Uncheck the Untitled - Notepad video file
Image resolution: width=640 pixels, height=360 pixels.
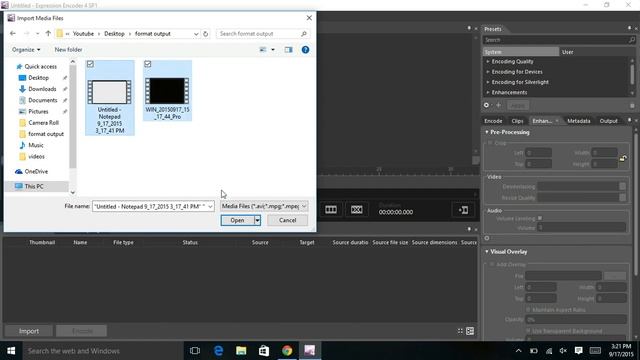(90, 64)
